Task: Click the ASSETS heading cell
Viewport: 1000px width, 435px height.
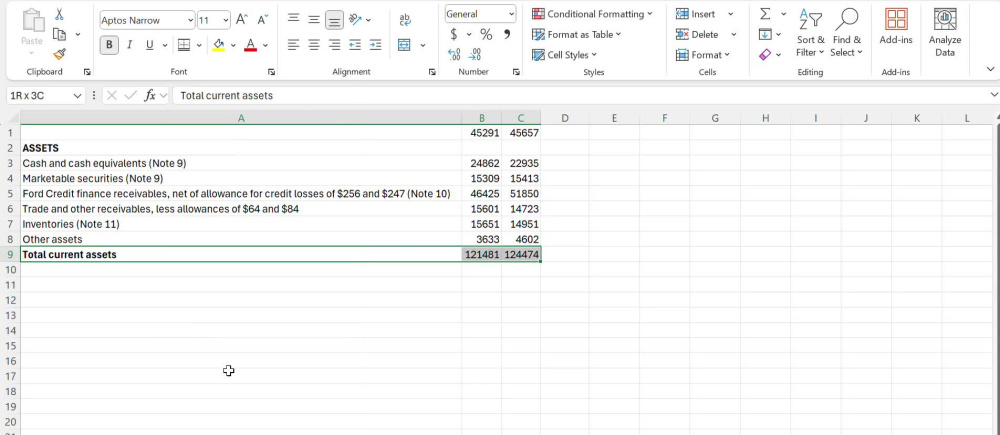Action: click(241, 148)
